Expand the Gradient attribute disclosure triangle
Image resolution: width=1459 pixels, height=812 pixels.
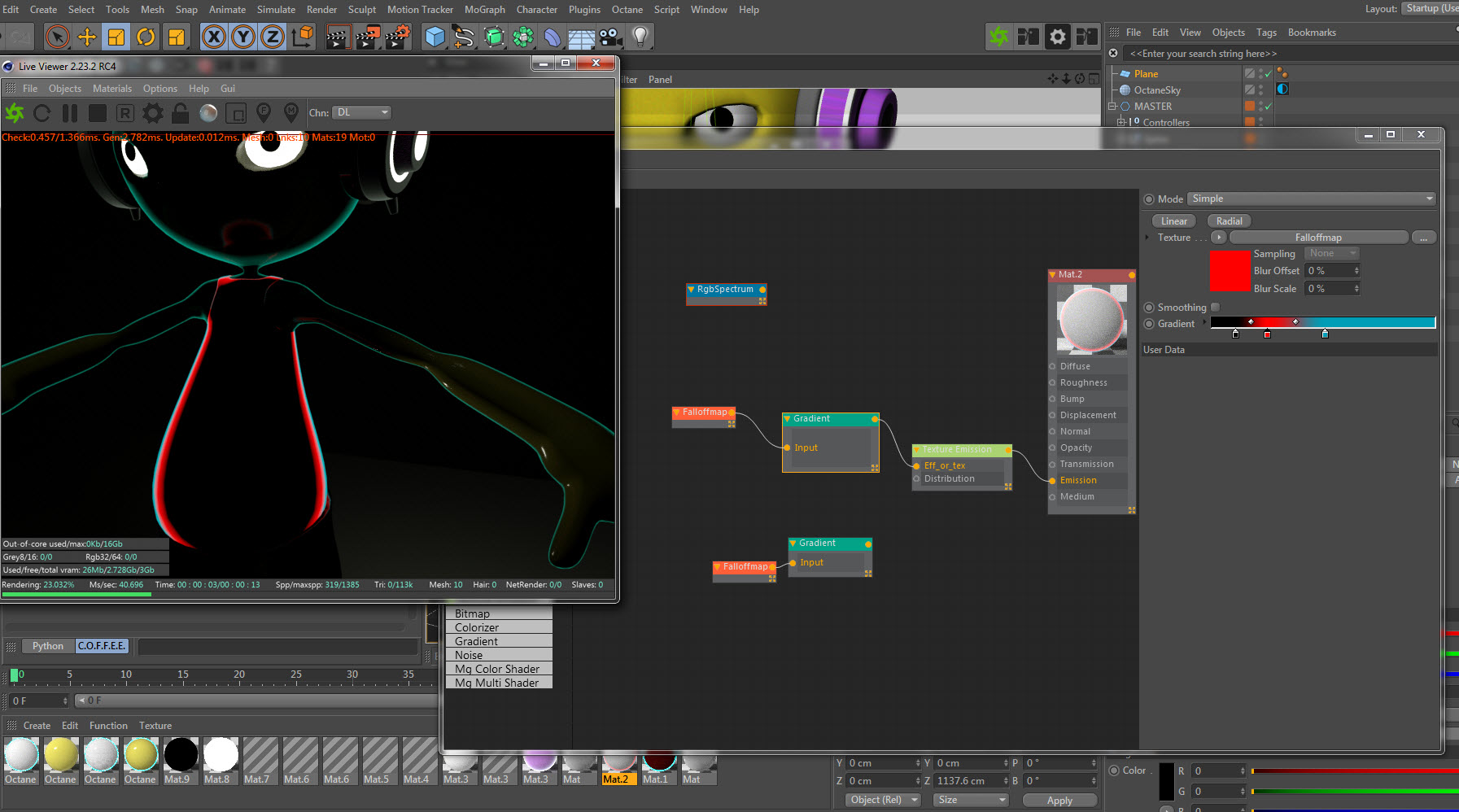pos(1204,323)
